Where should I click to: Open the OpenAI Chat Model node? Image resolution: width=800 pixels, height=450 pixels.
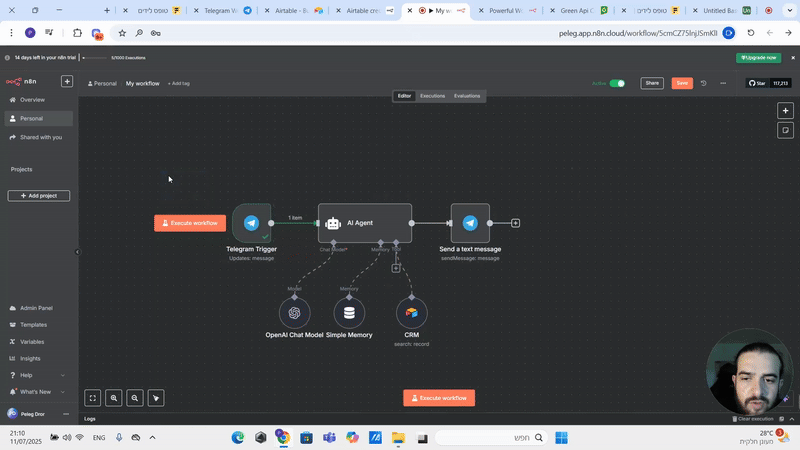[x=295, y=312]
